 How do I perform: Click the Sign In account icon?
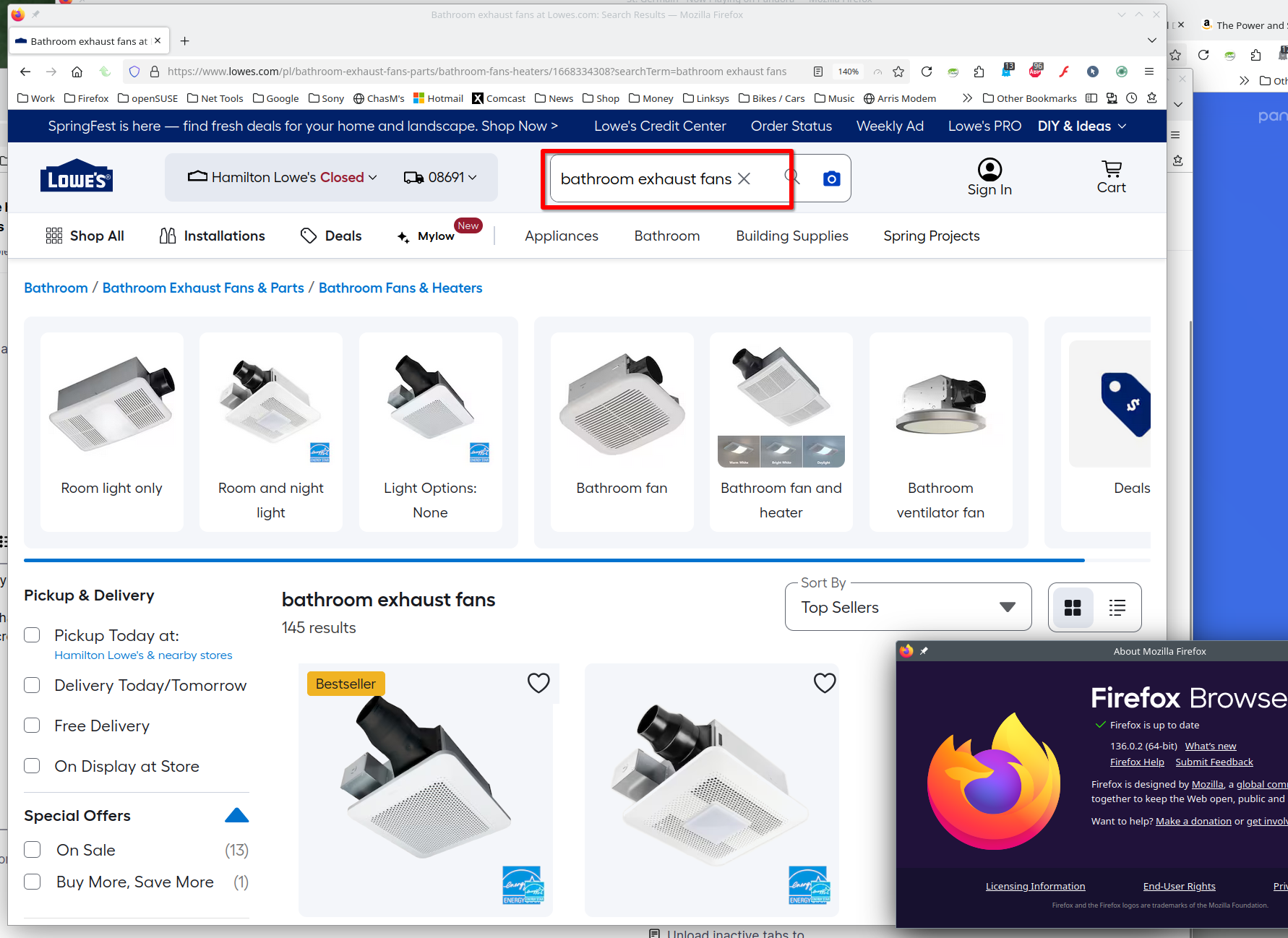pos(989,178)
